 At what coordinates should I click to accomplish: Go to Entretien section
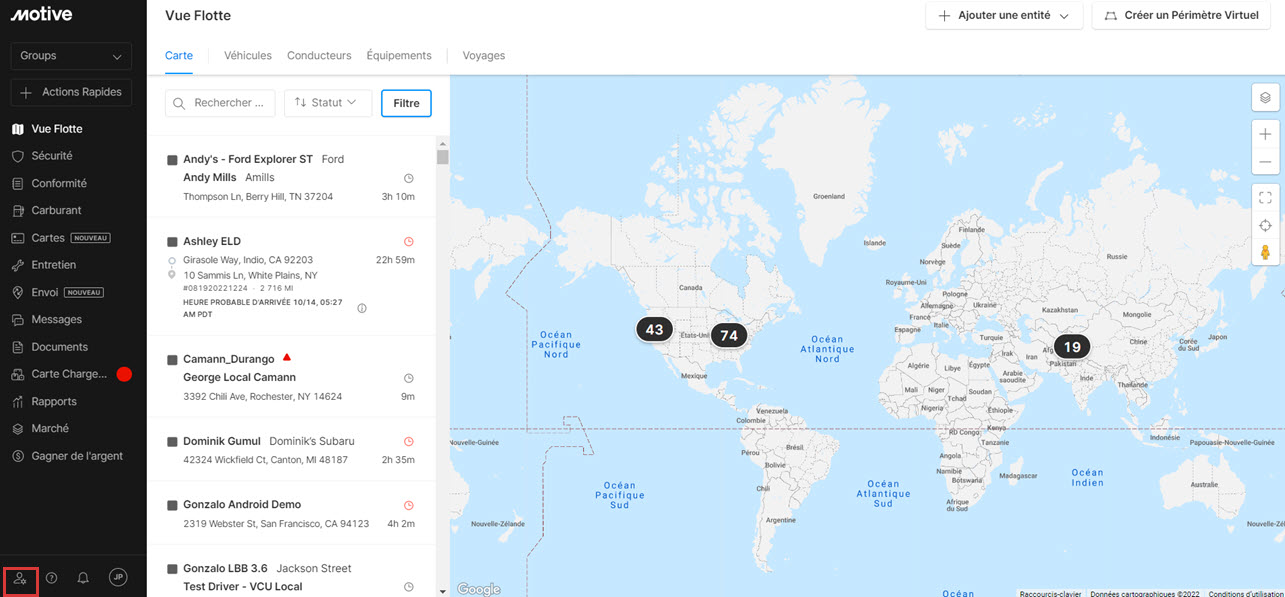(44, 265)
